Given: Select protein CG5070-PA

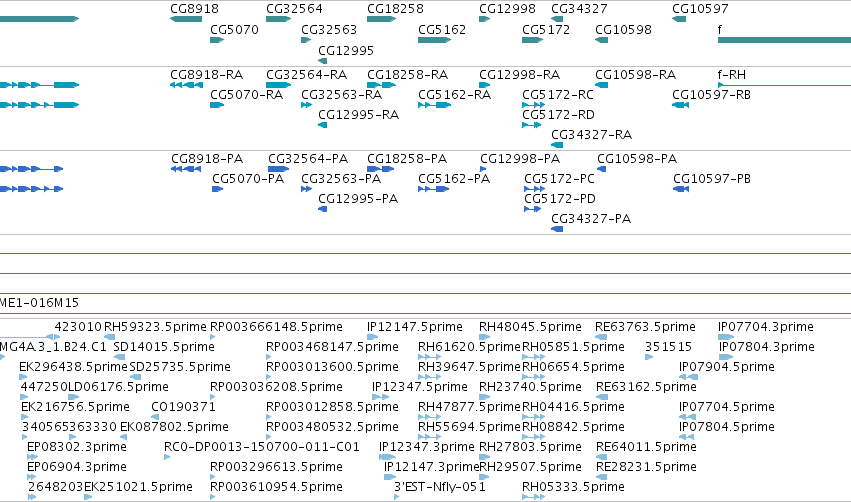Looking at the screenshot, I should pyautogui.click(x=247, y=179).
